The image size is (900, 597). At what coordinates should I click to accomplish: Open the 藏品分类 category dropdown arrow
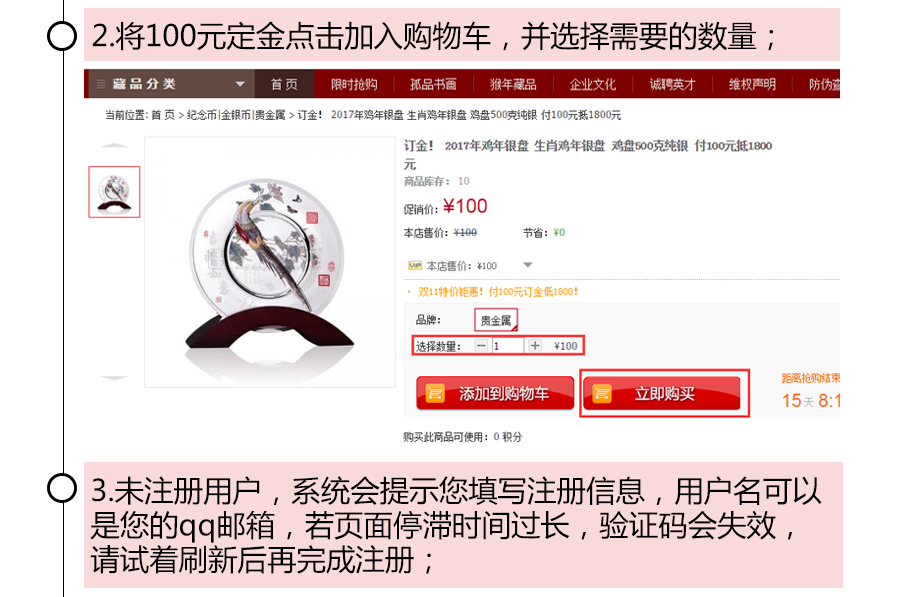tap(240, 84)
